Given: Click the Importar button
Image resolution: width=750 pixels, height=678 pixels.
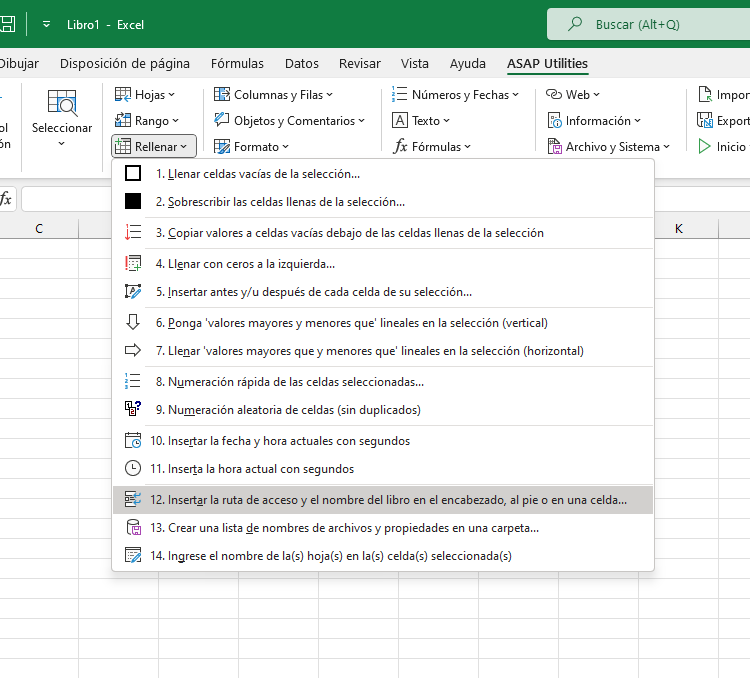Looking at the screenshot, I should [x=724, y=95].
